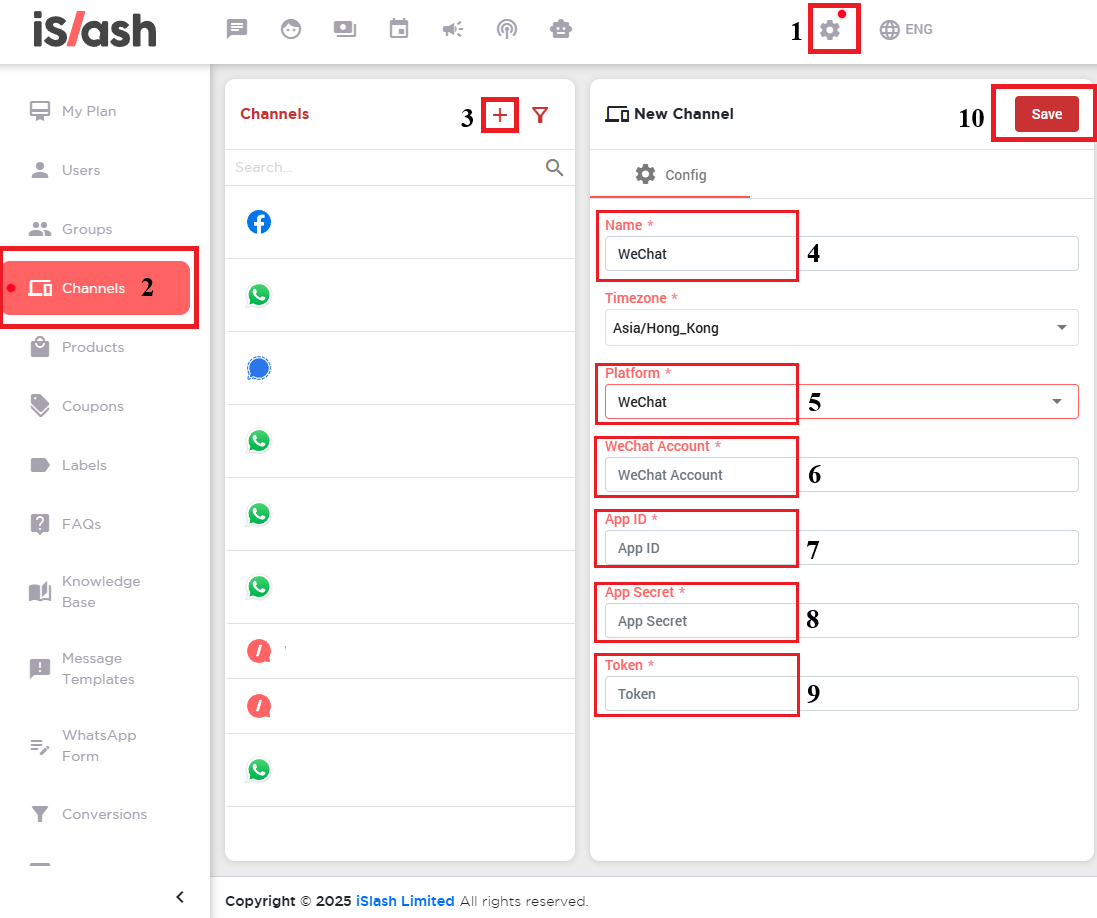The height and width of the screenshot is (918, 1097).
Task: Open Knowledge Base in sidebar
Action: 100,592
